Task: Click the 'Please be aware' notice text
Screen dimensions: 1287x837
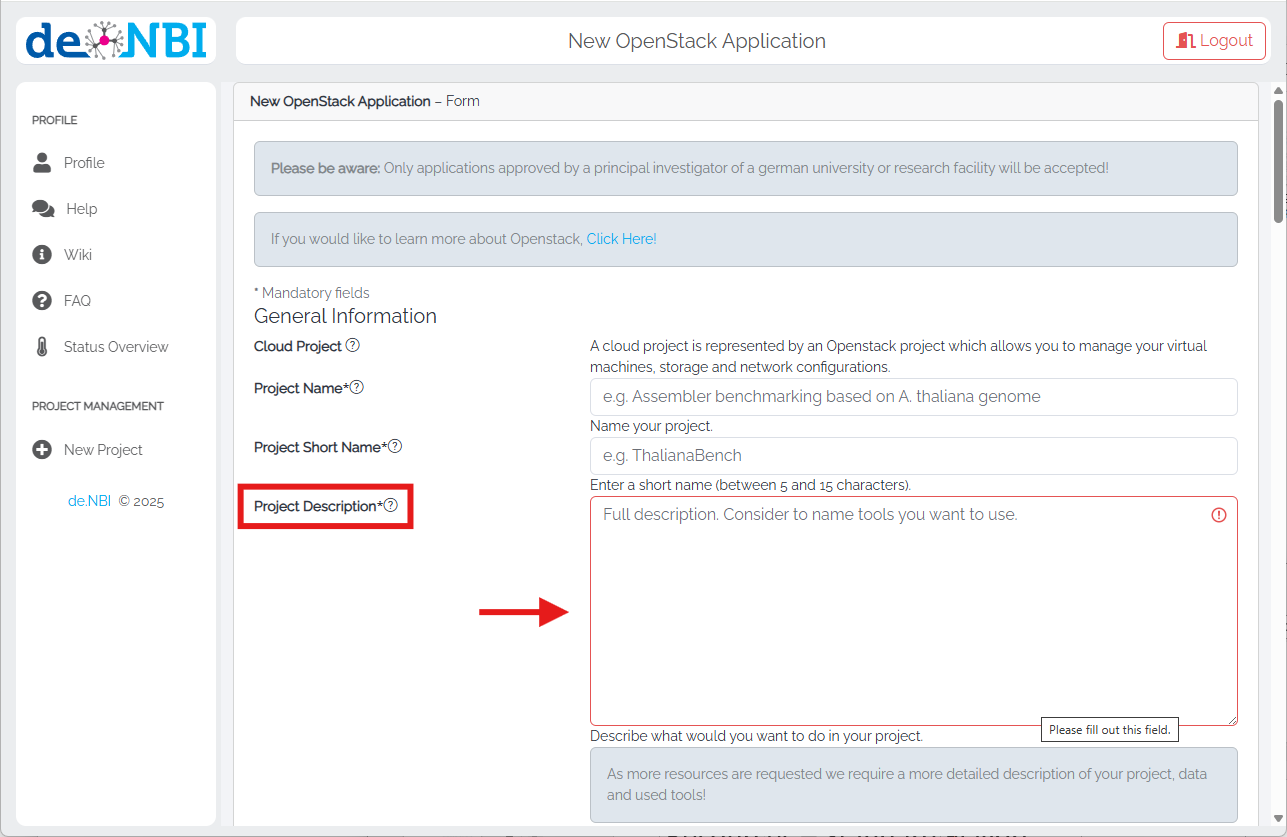Action: (x=690, y=168)
